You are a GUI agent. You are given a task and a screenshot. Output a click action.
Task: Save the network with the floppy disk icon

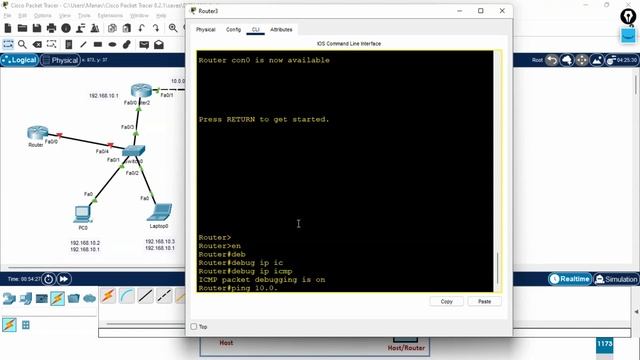(x=37, y=28)
